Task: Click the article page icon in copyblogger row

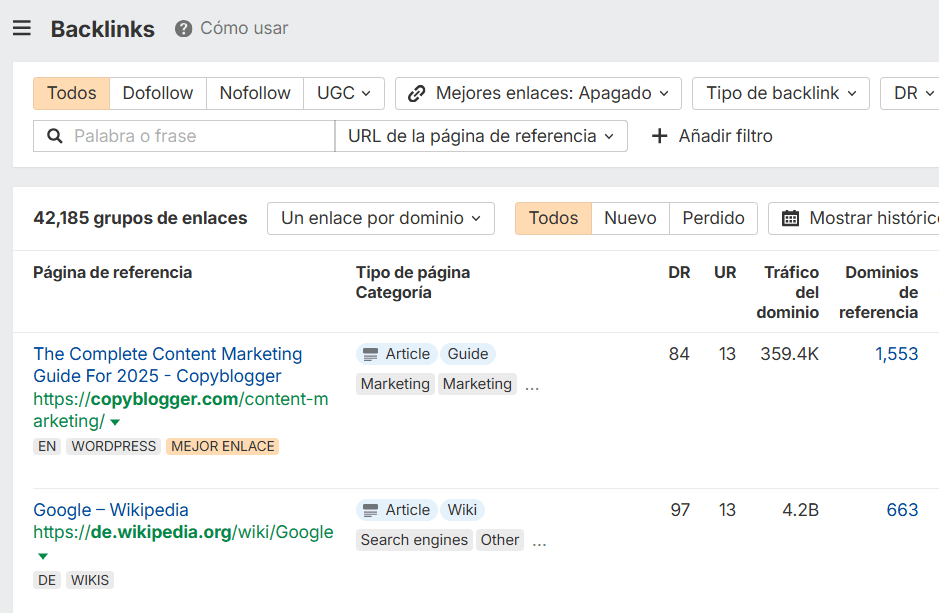Action: [371, 354]
